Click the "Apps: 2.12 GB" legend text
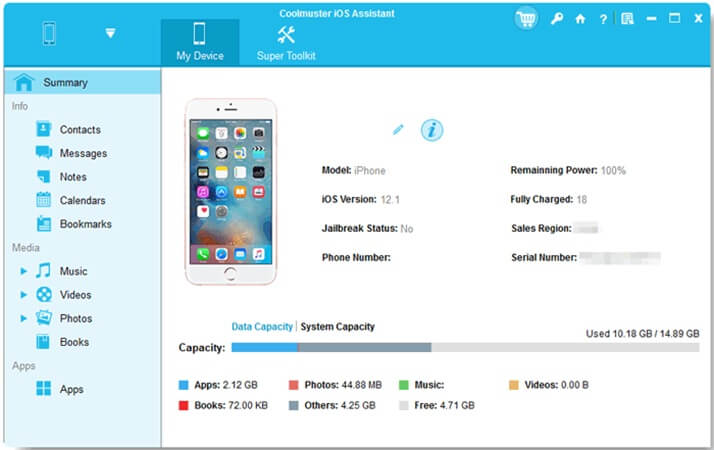 tap(226, 385)
